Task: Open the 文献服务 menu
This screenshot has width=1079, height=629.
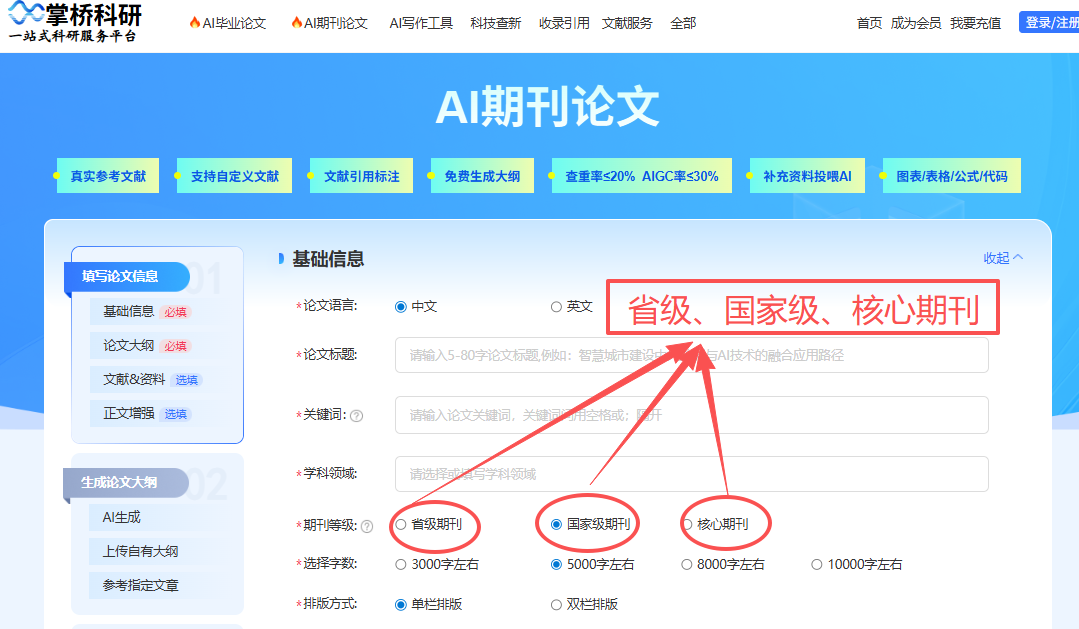Action: [x=627, y=23]
